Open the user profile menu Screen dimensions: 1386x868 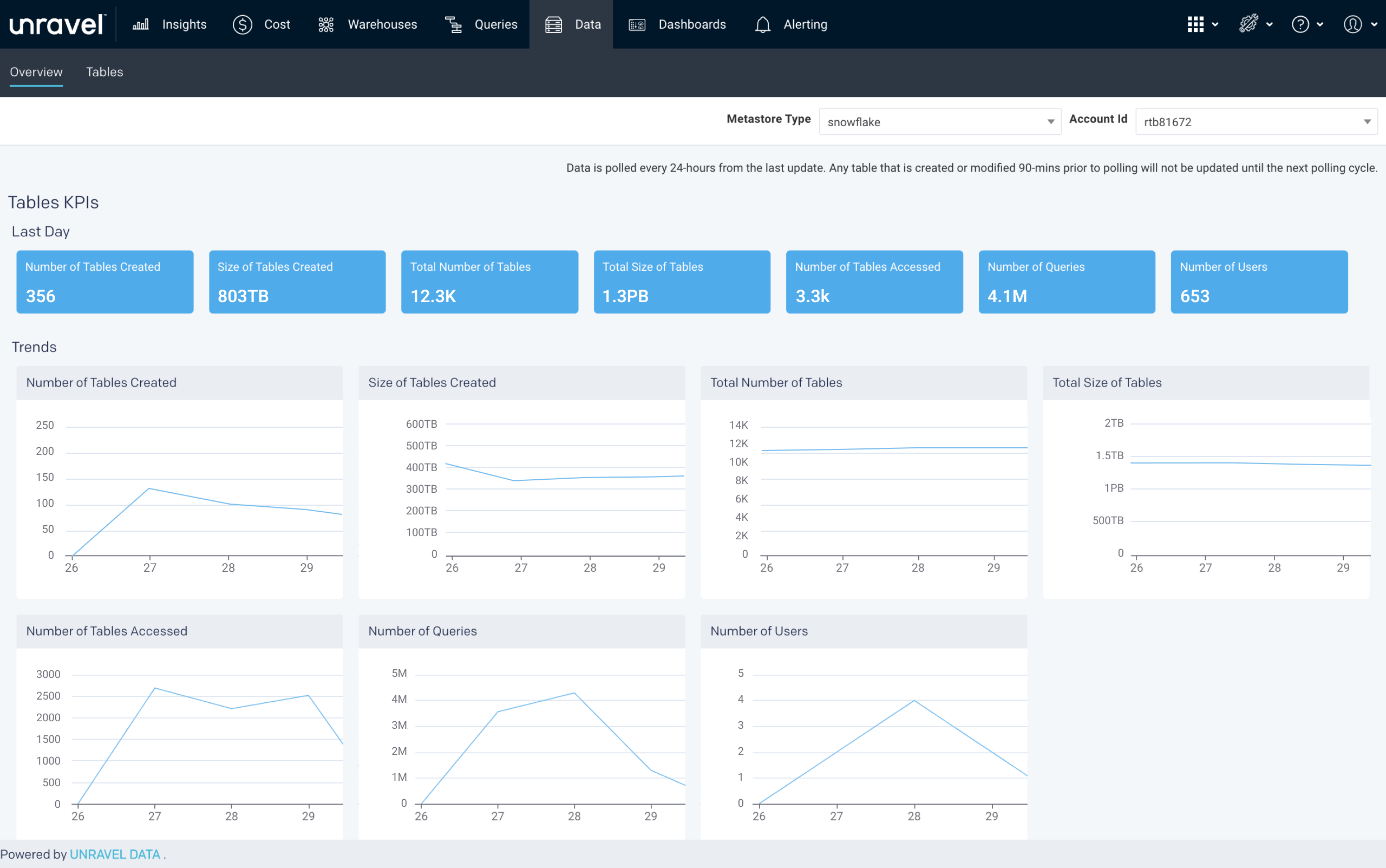tap(1353, 24)
